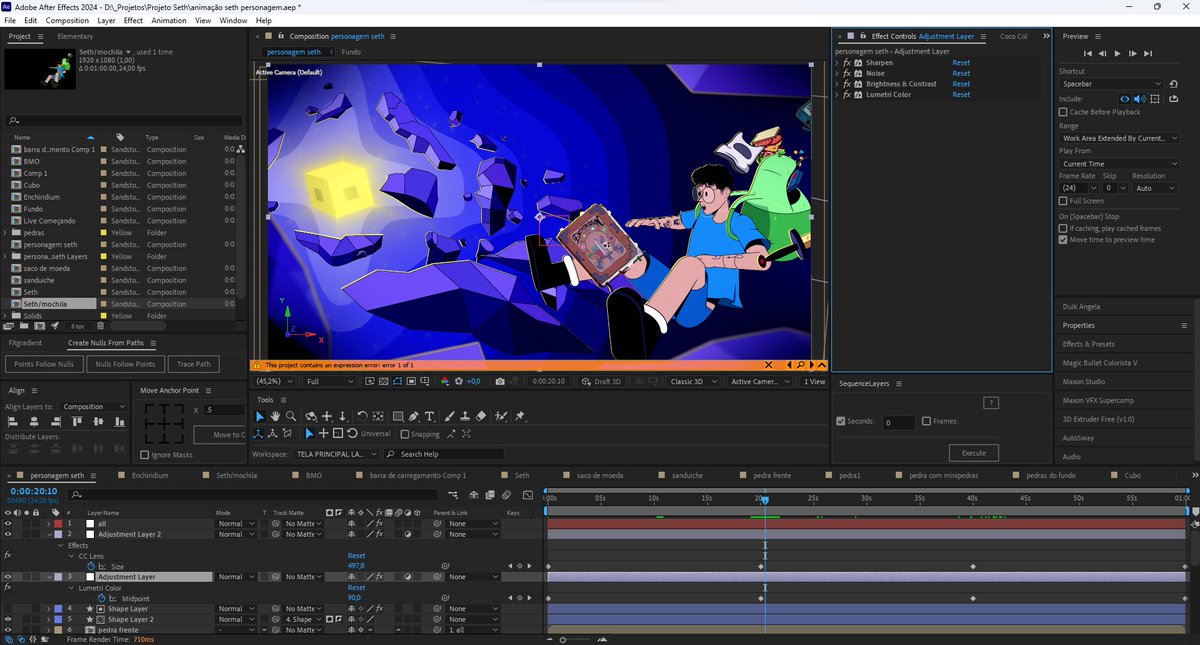Select the Eraser tool

tap(481, 416)
